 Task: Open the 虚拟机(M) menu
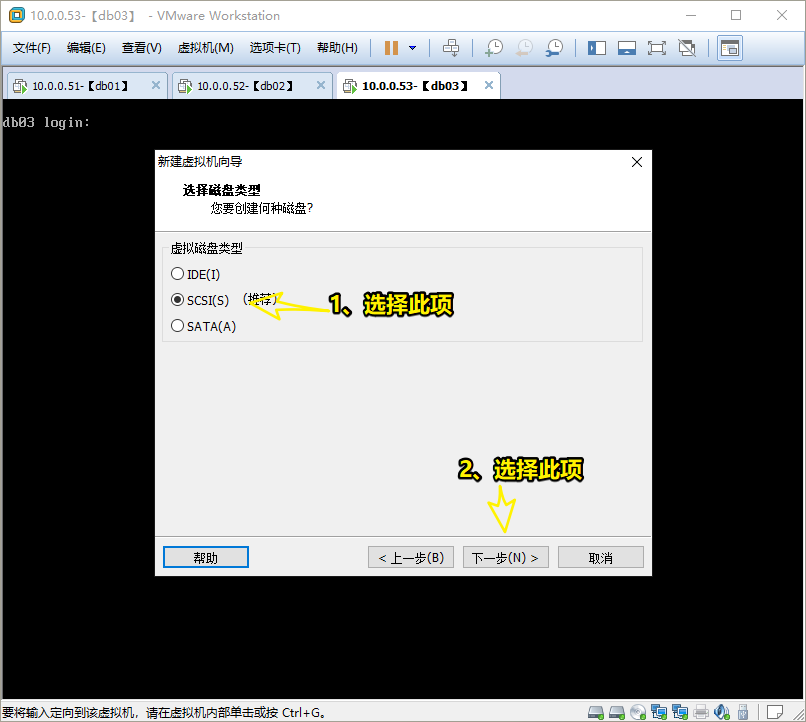pos(205,48)
